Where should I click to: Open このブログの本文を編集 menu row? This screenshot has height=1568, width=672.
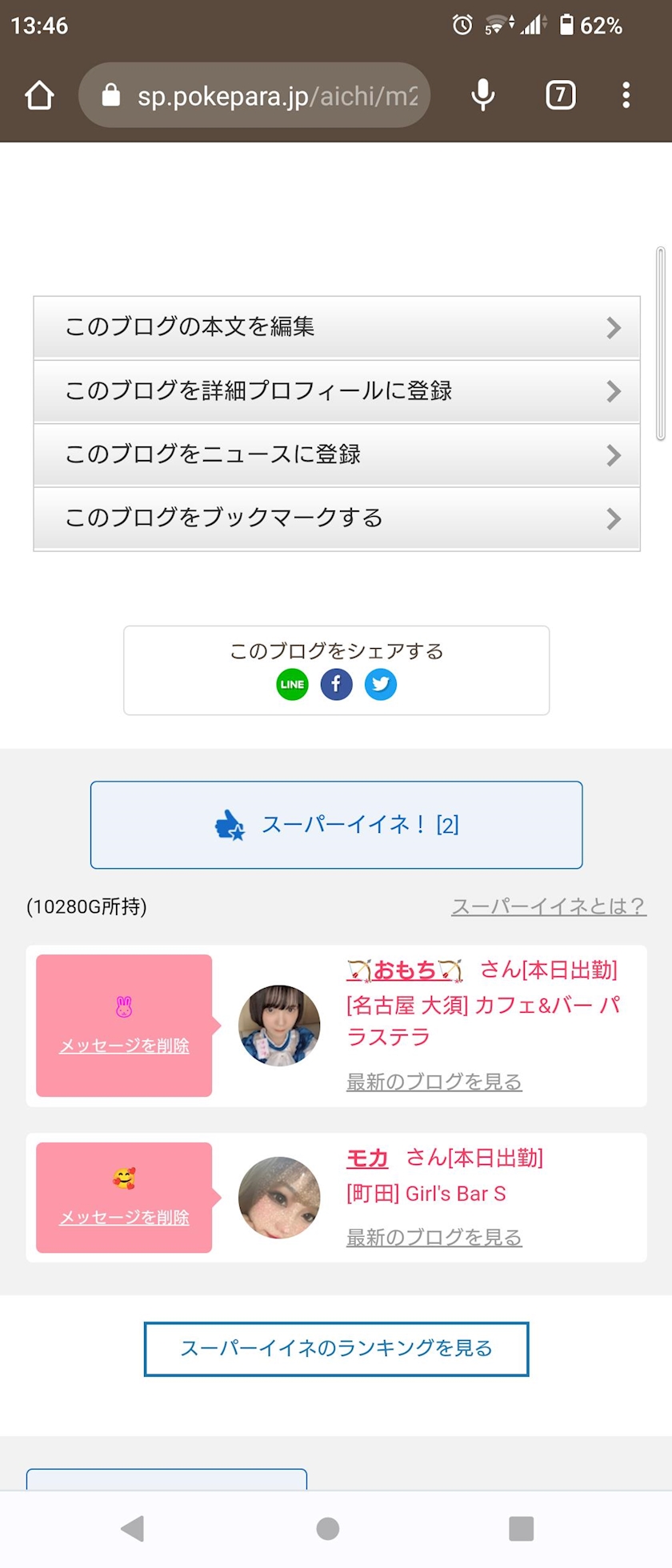click(336, 327)
